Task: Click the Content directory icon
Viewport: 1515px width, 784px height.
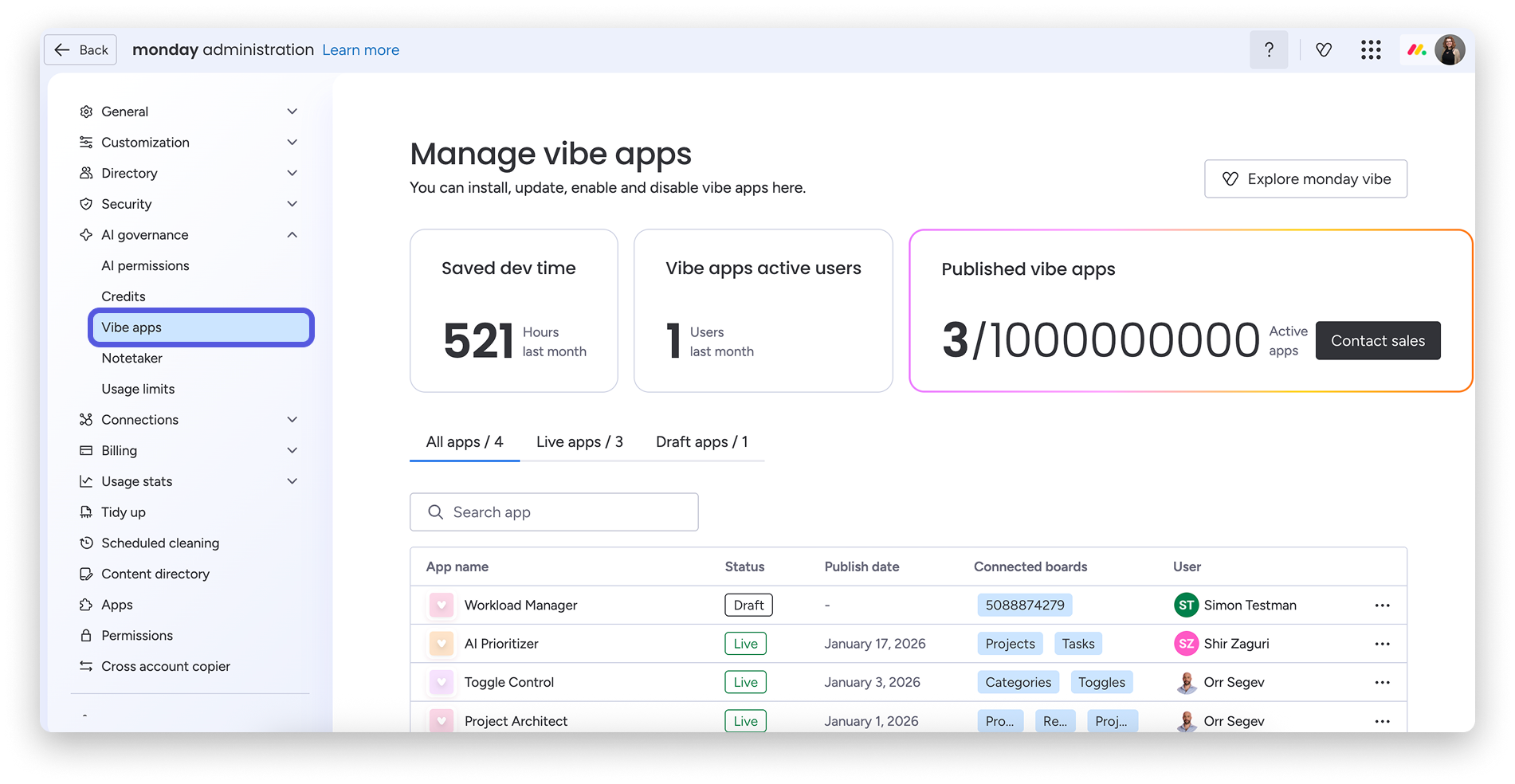Action: [86, 574]
